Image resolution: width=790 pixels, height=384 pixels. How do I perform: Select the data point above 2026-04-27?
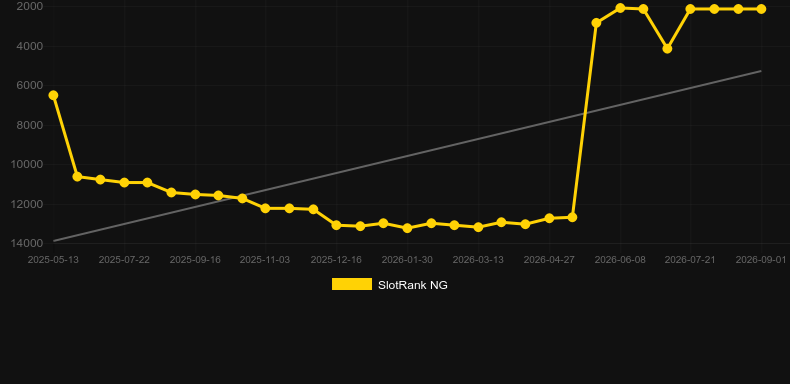coord(549,218)
